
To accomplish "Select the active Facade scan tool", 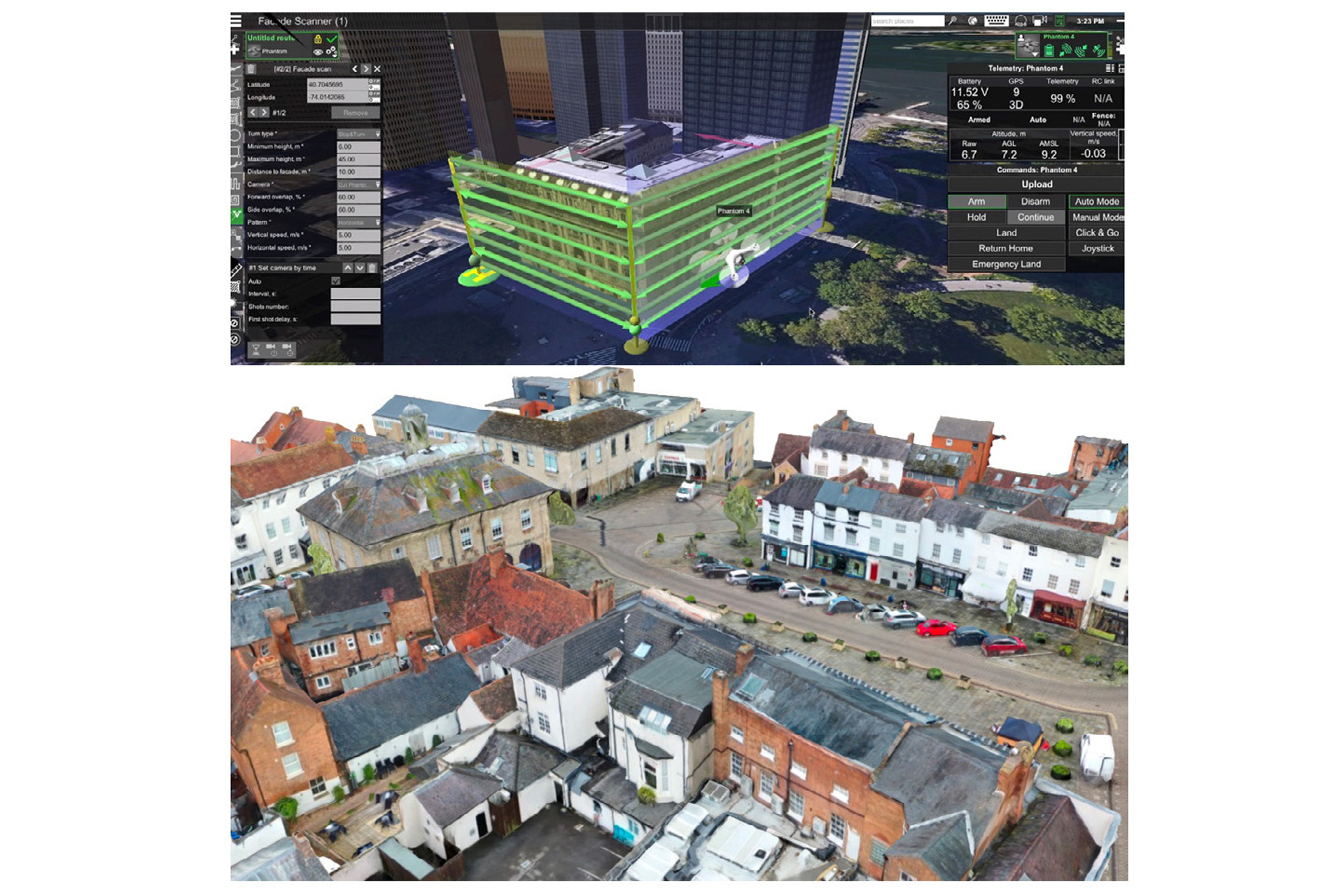I will pos(237,214).
